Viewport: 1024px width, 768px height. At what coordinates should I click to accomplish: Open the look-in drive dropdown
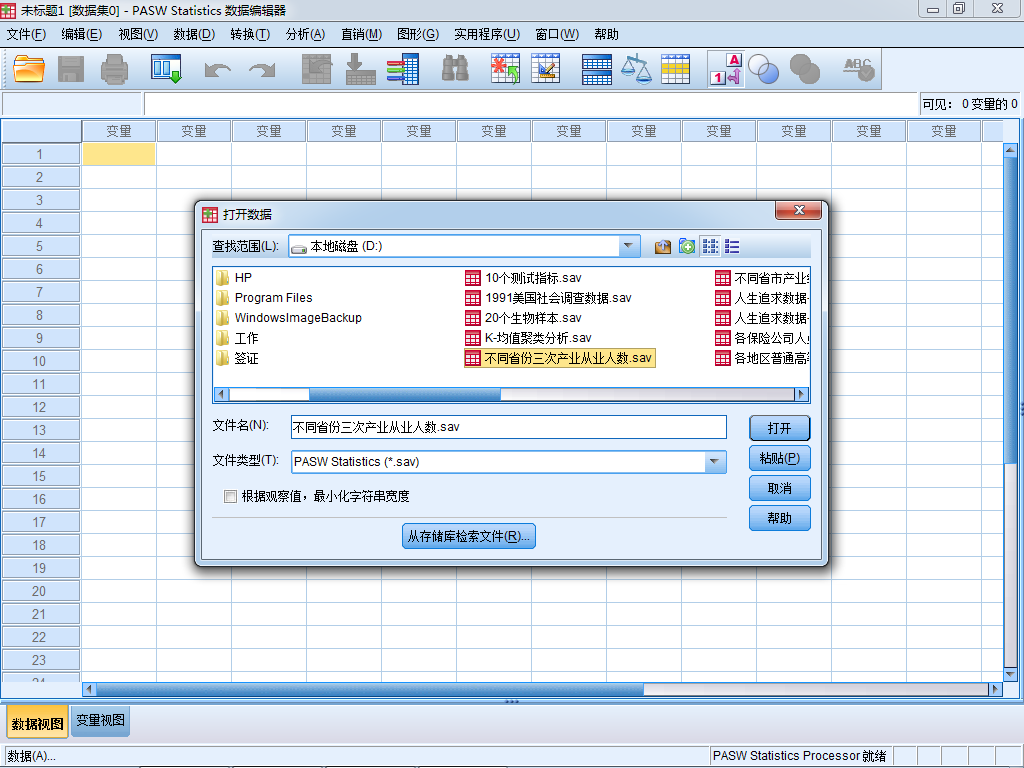coord(628,246)
